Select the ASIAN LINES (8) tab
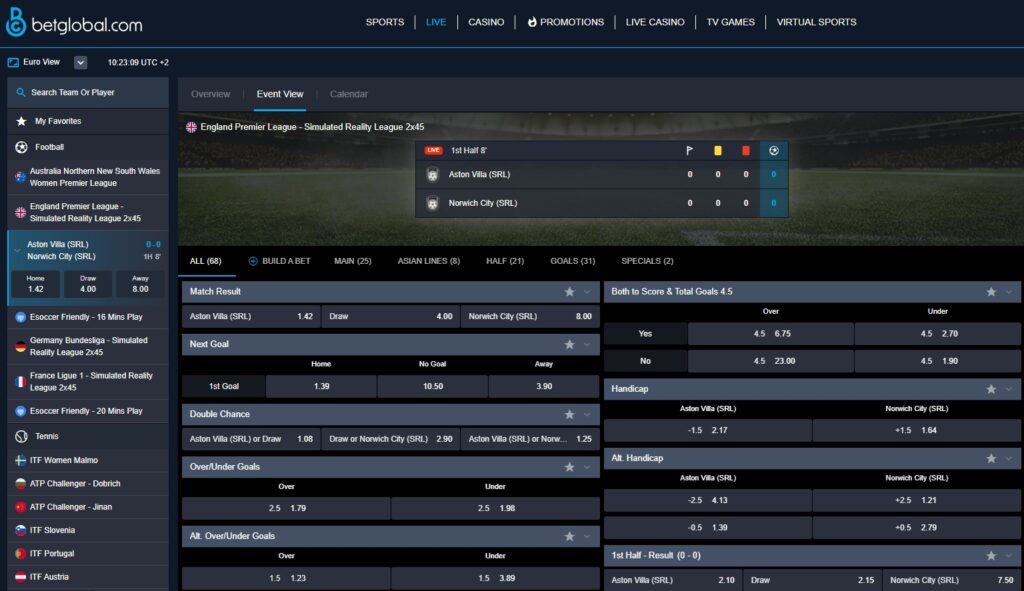 [x=428, y=261]
